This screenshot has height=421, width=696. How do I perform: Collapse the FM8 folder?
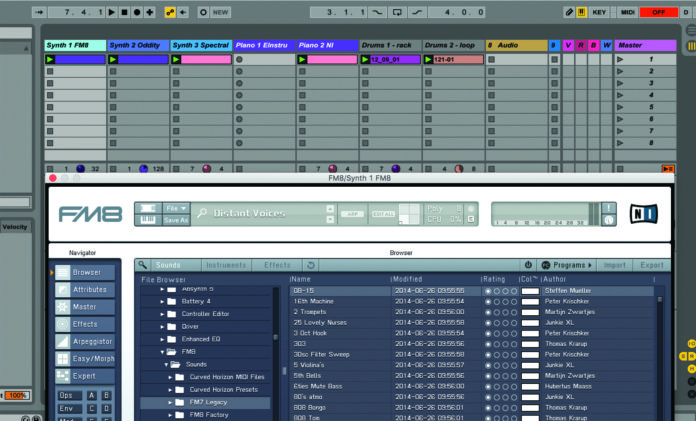pyautogui.click(x=162, y=352)
